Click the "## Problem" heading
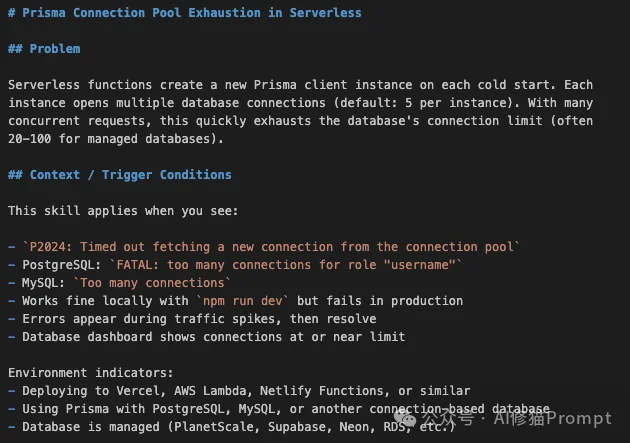630x443 pixels. coord(44,49)
